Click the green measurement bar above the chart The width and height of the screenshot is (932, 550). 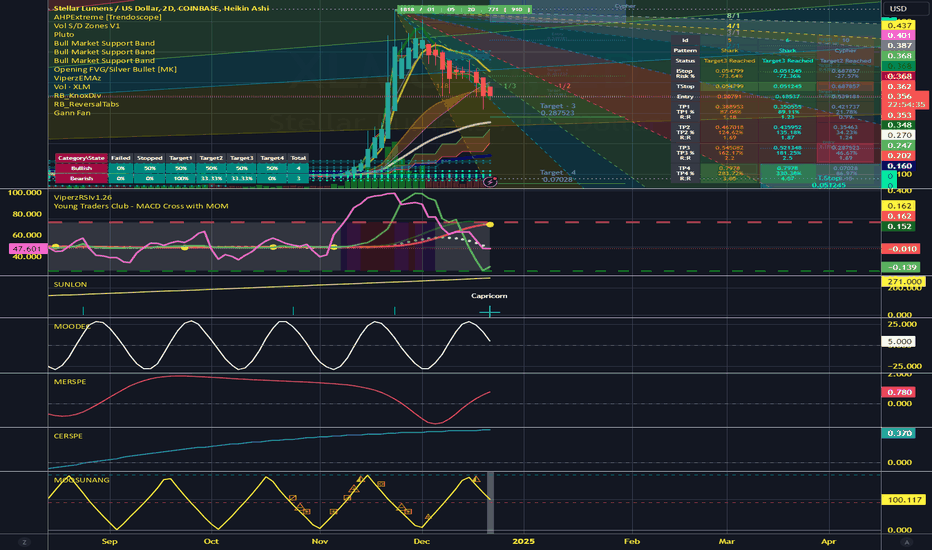(464, 10)
